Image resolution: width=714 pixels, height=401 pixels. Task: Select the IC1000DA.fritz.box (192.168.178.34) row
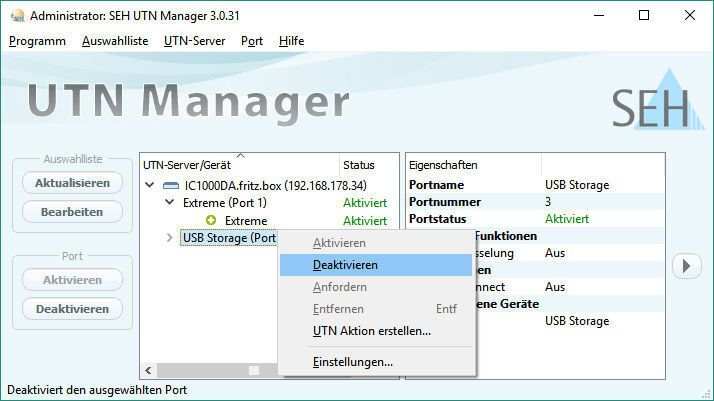(x=275, y=185)
